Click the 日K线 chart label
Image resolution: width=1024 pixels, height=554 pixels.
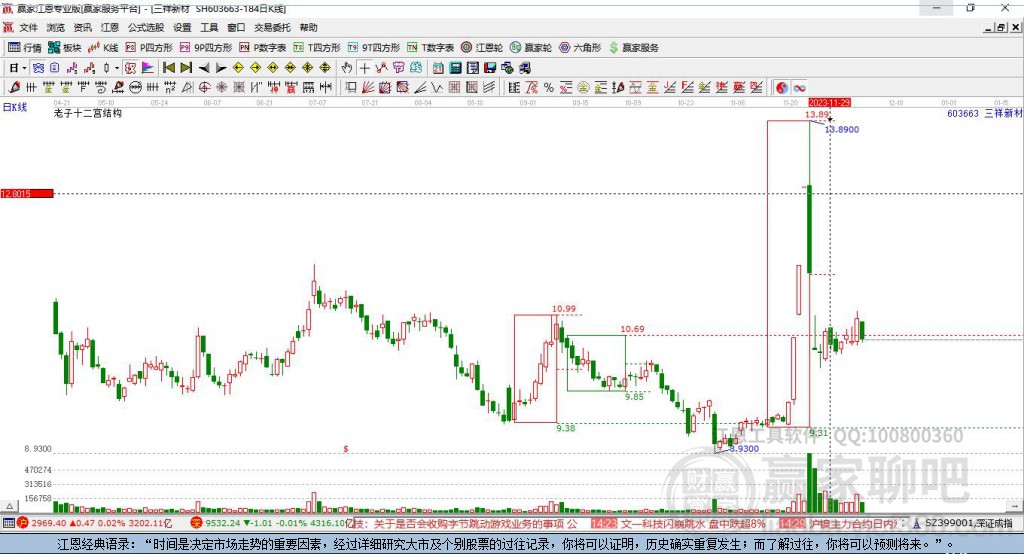click(15, 107)
